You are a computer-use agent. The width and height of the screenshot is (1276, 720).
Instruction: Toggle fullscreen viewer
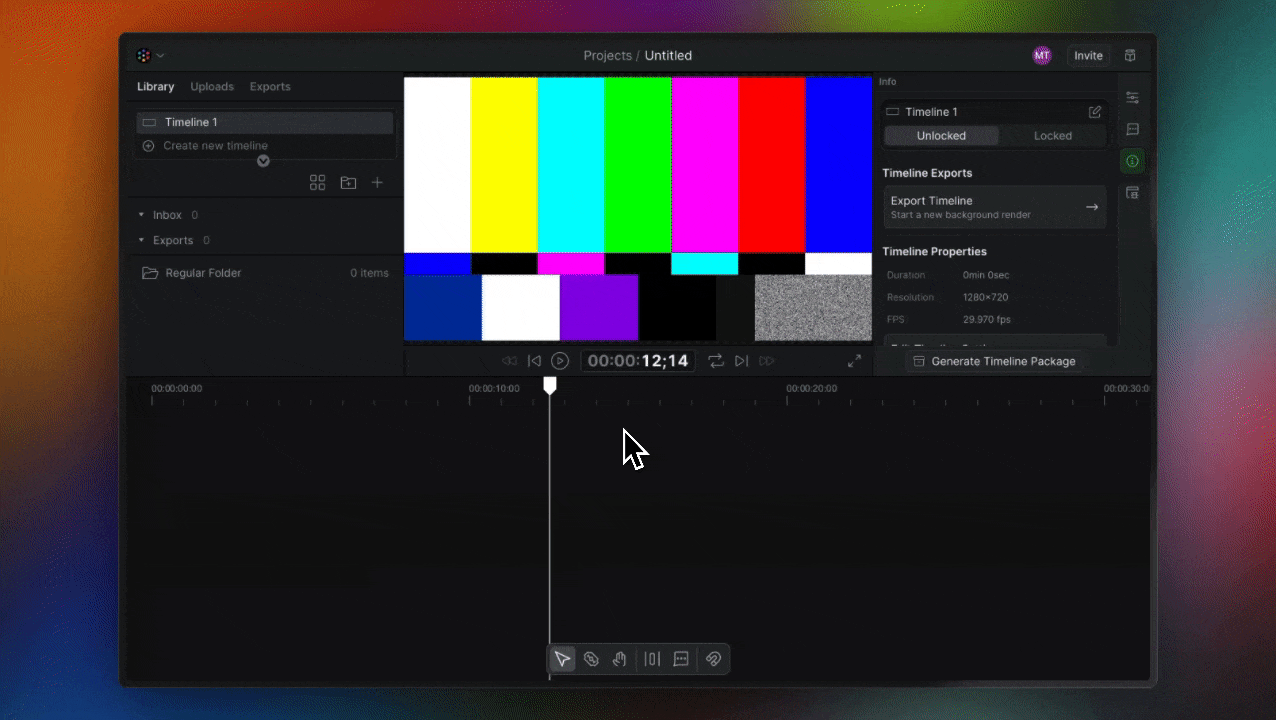click(854, 361)
